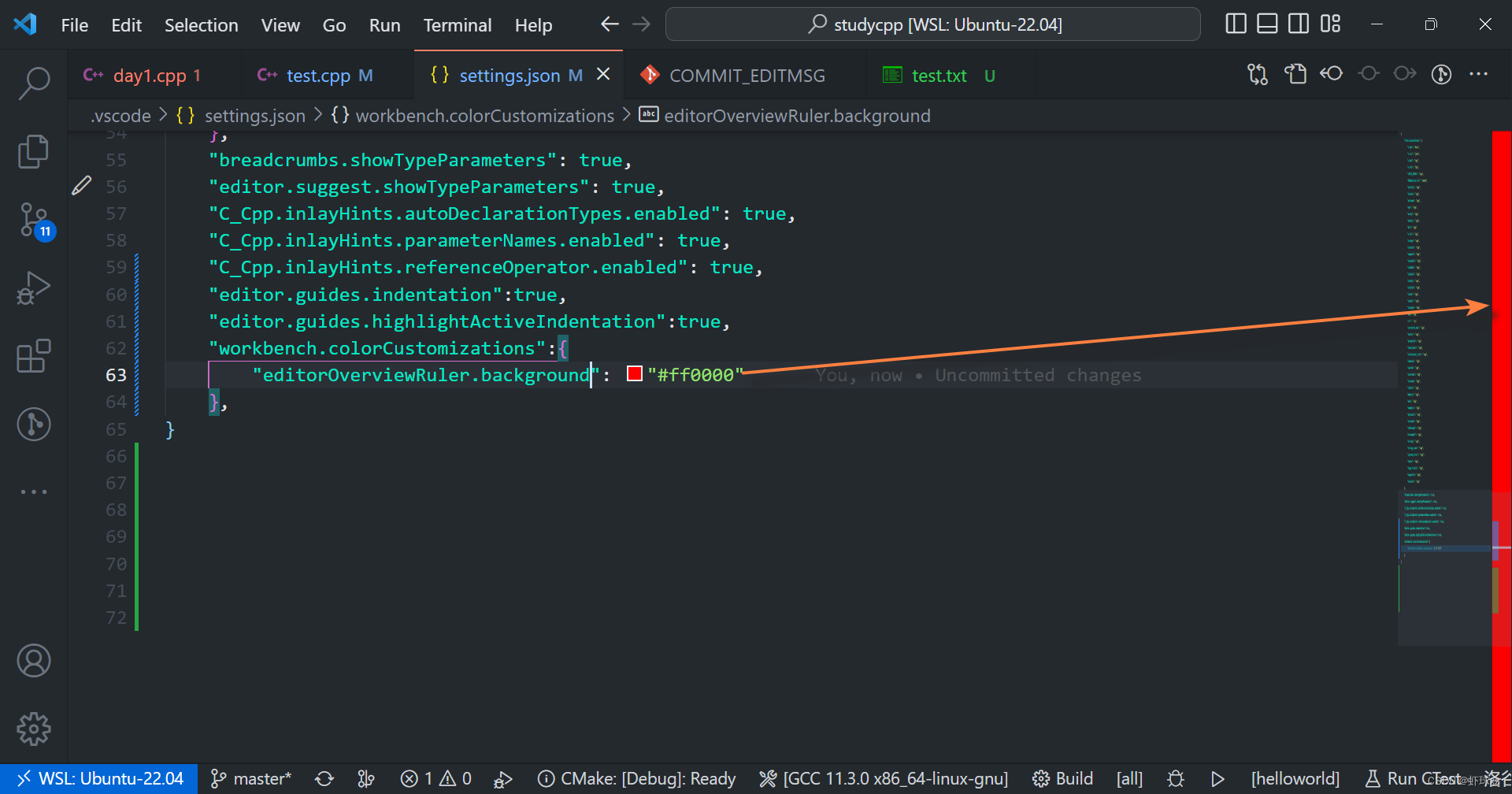This screenshot has height=794, width=1512.
Task: Click Open Changes file icon in editor toolbar
Action: (x=1295, y=74)
